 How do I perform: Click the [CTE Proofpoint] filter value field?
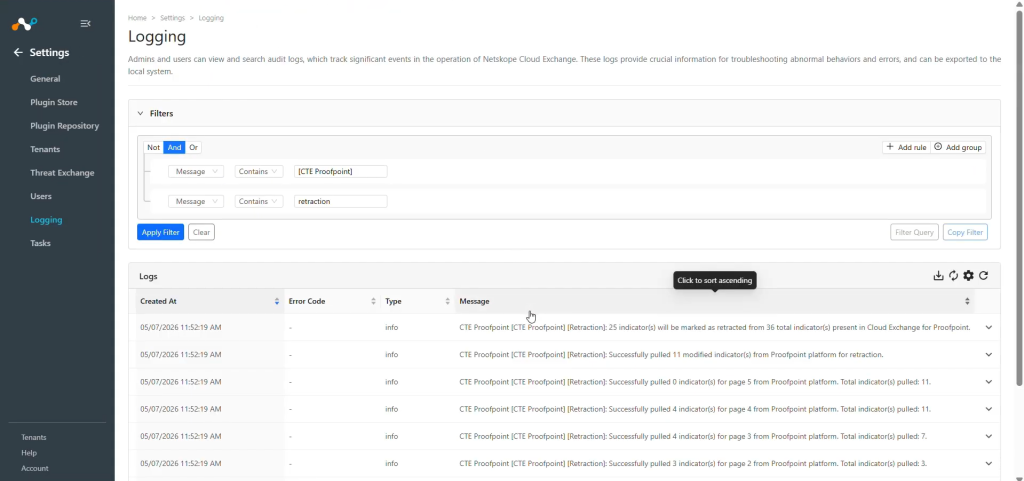pyautogui.click(x=340, y=172)
